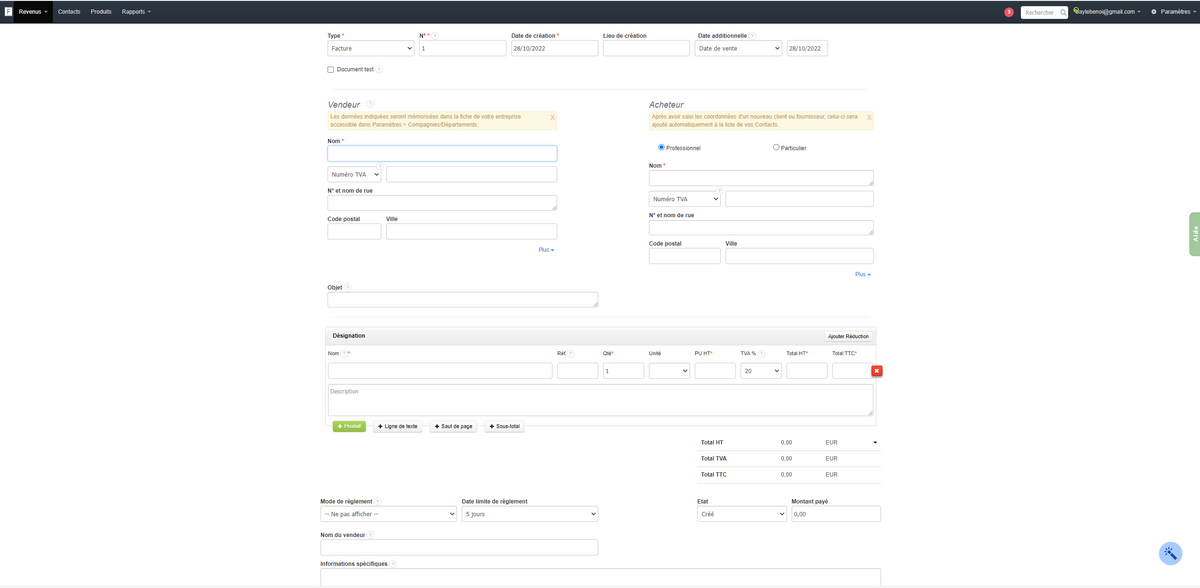Open the green Aide side tab
Viewport: 1200px width, 588px height.
[x=1194, y=234]
